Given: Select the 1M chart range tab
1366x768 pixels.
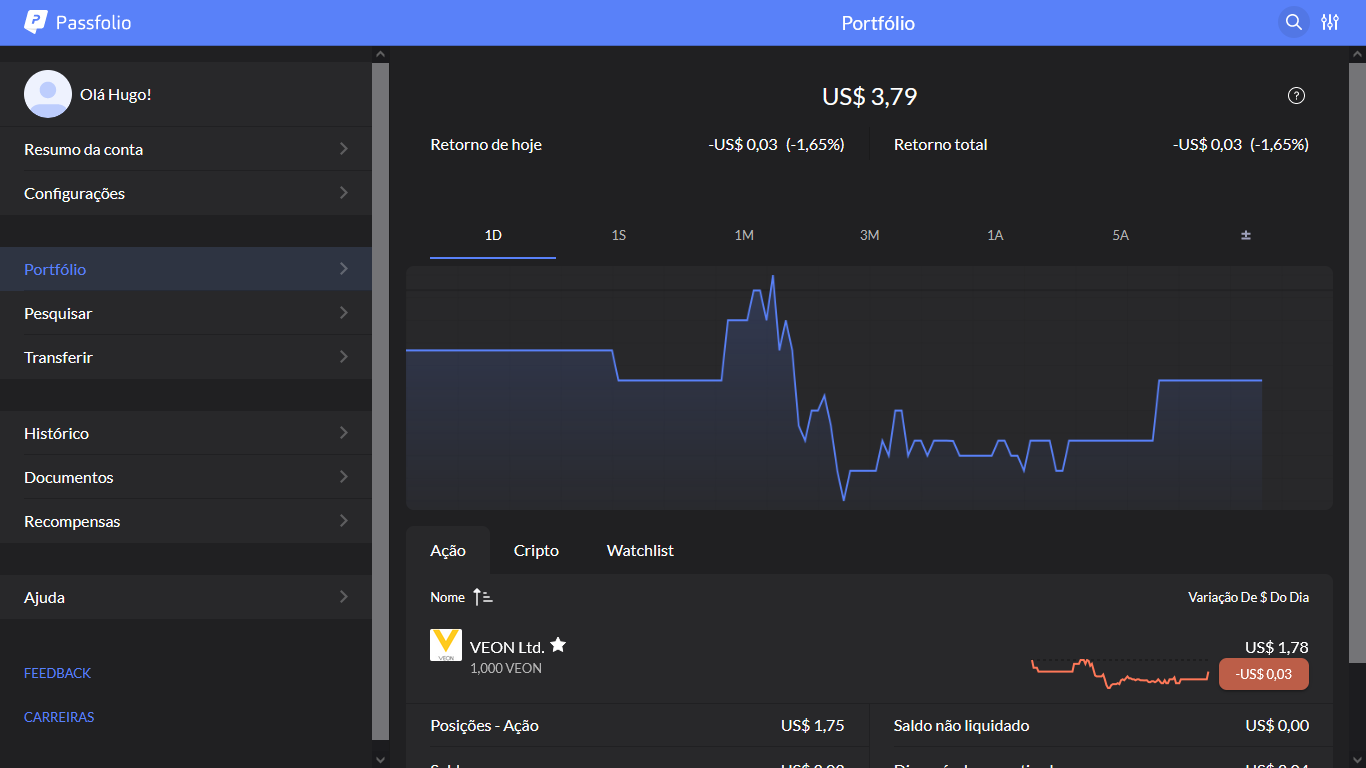Looking at the screenshot, I should click(744, 235).
